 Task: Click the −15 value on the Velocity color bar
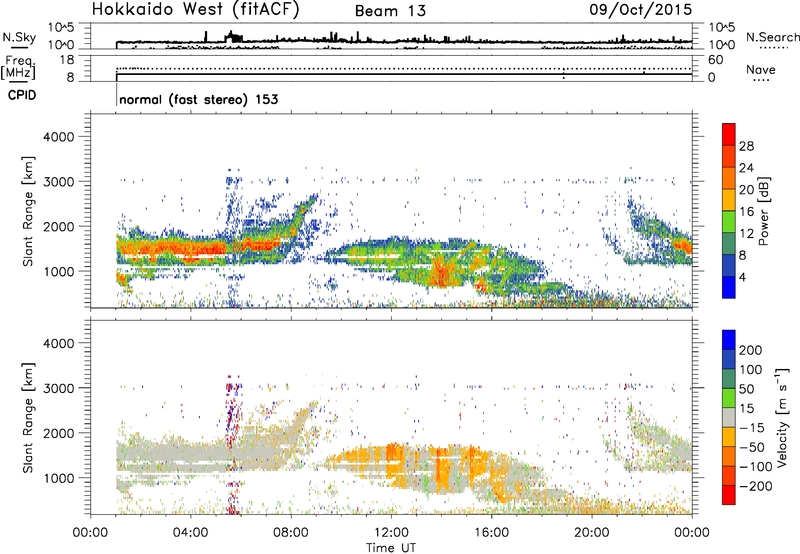752,428
